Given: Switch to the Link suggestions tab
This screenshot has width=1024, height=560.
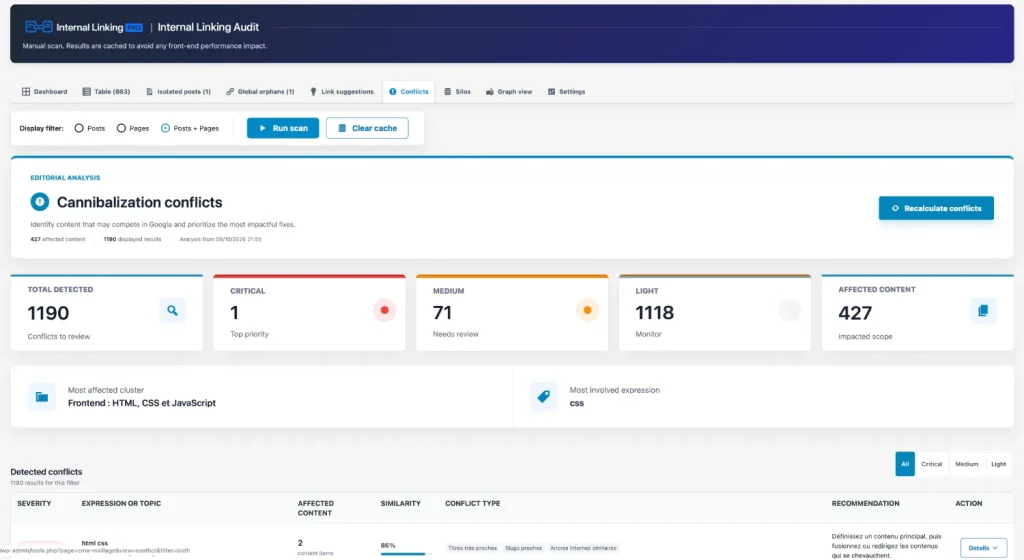Looking at the screenshot, I should (x=342, y=92).
